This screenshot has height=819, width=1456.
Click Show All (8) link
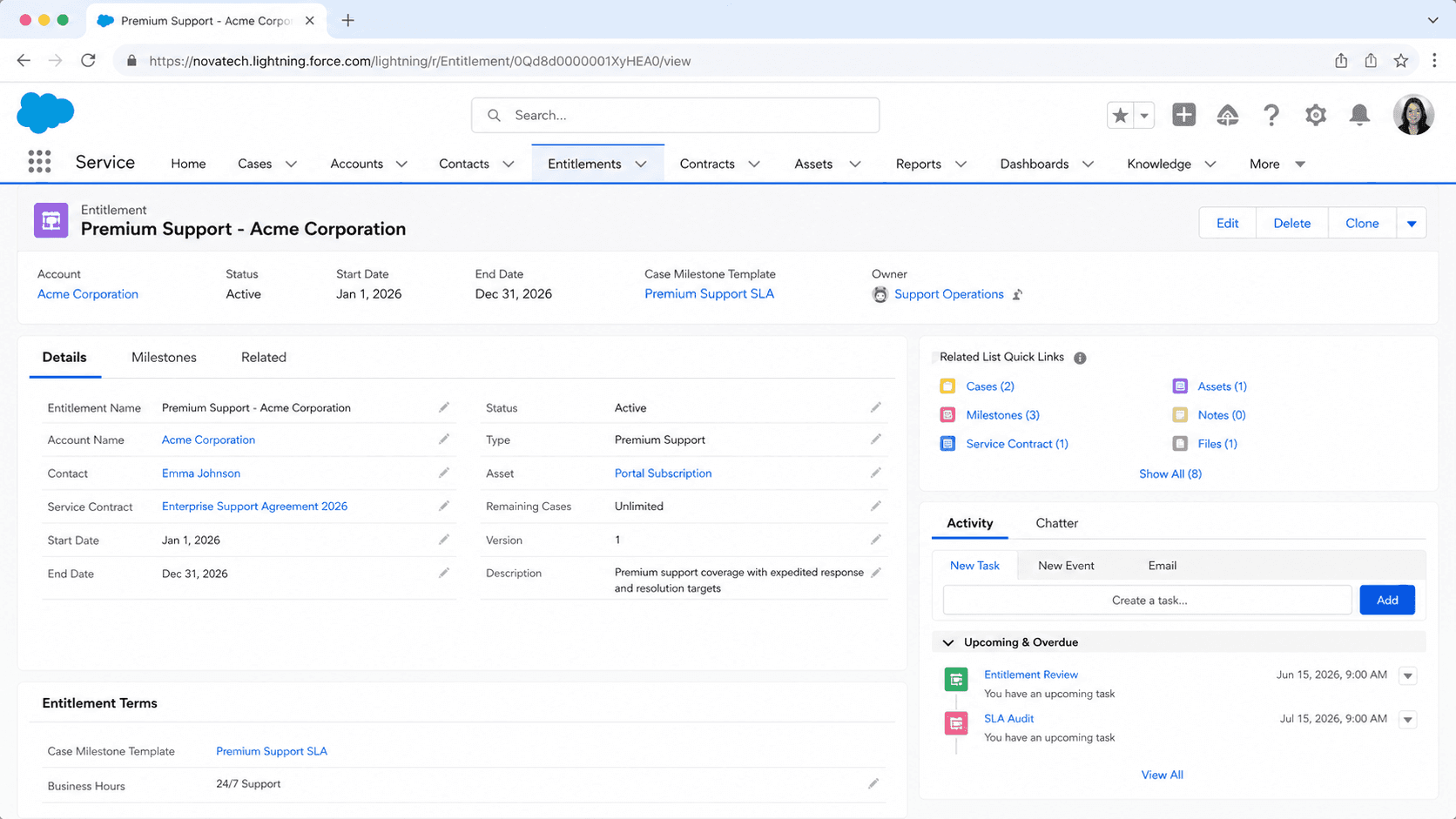tap(1170, 473)
